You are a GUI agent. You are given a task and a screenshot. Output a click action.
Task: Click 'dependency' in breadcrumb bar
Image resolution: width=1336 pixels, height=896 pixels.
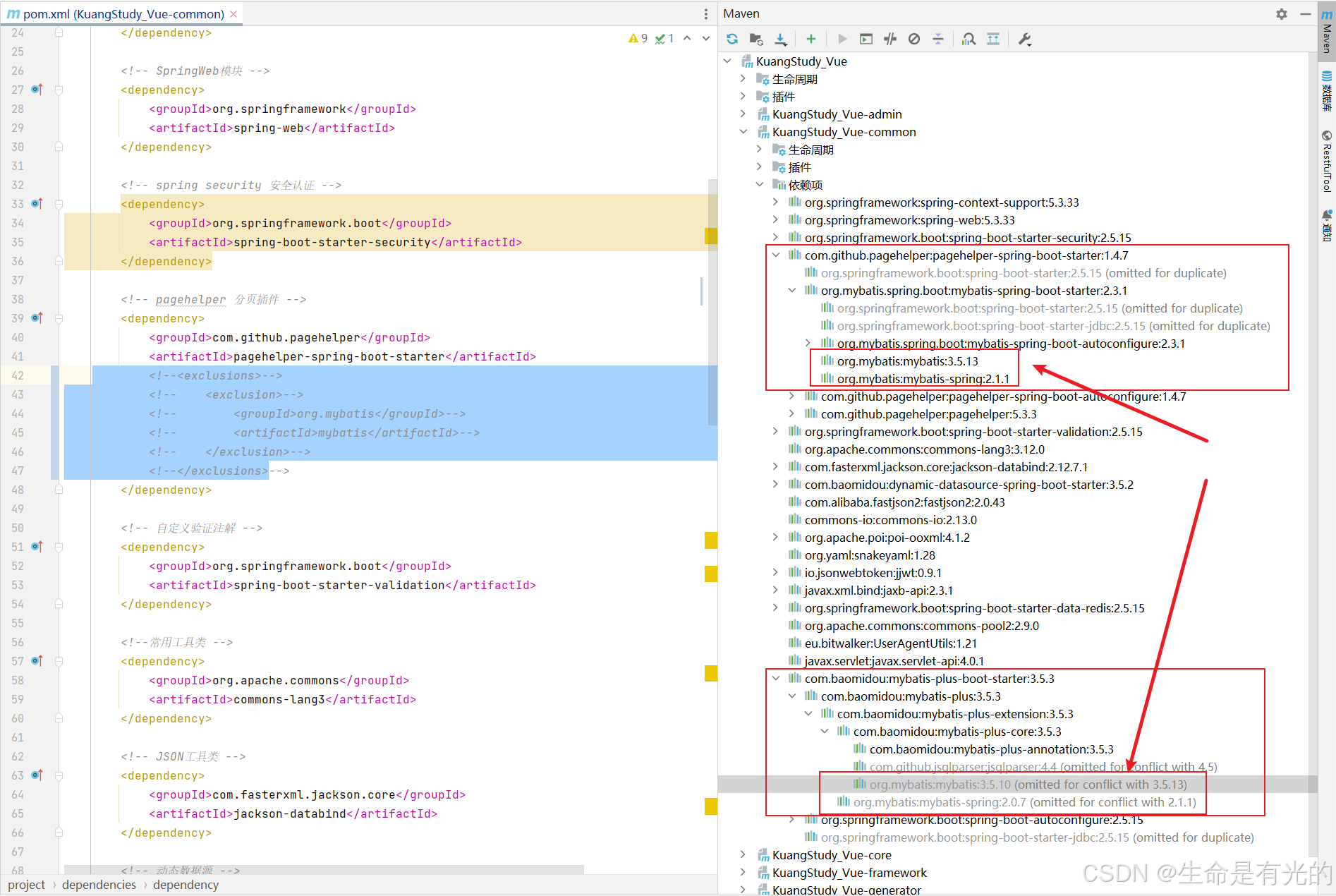pos(186,885)
